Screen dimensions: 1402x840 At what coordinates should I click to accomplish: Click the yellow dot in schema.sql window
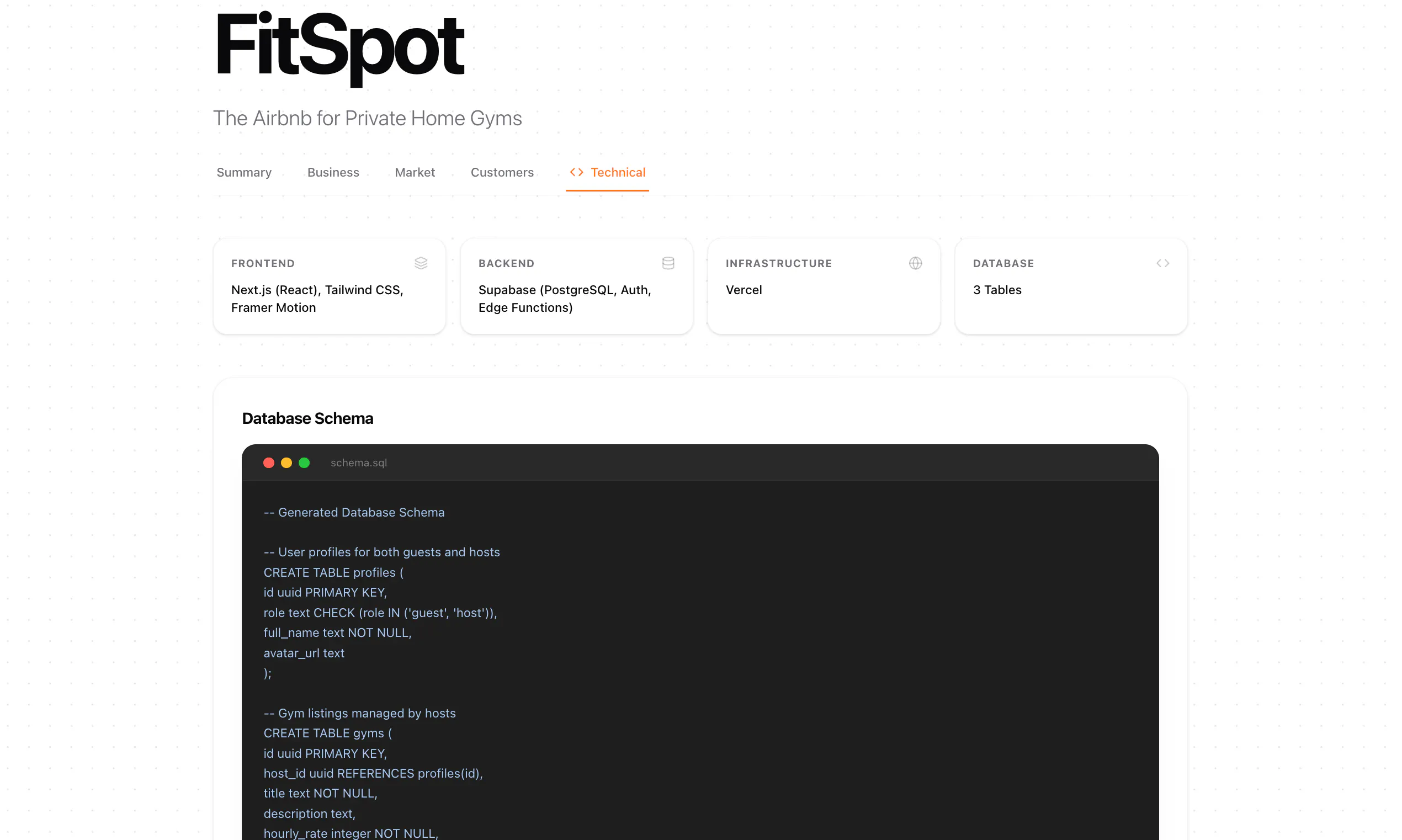tap(286, 463)
